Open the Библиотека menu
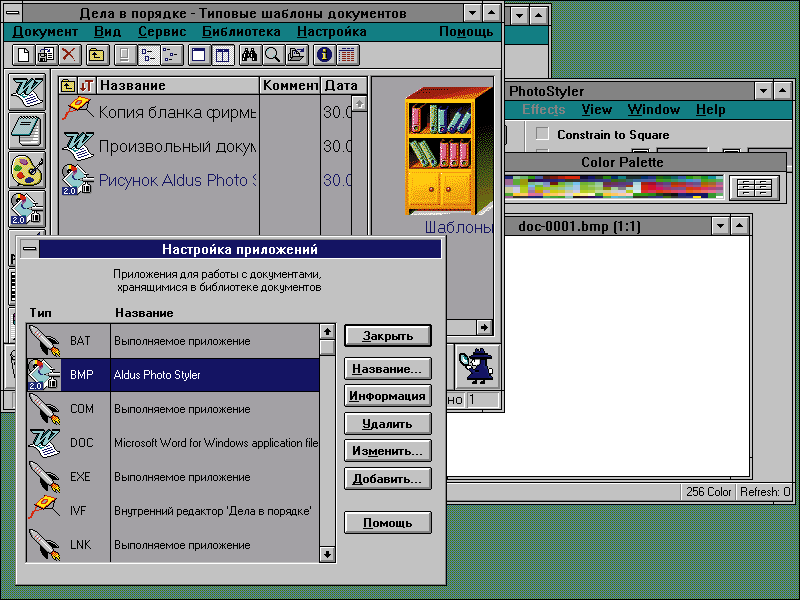 click(x=241, y=32)
